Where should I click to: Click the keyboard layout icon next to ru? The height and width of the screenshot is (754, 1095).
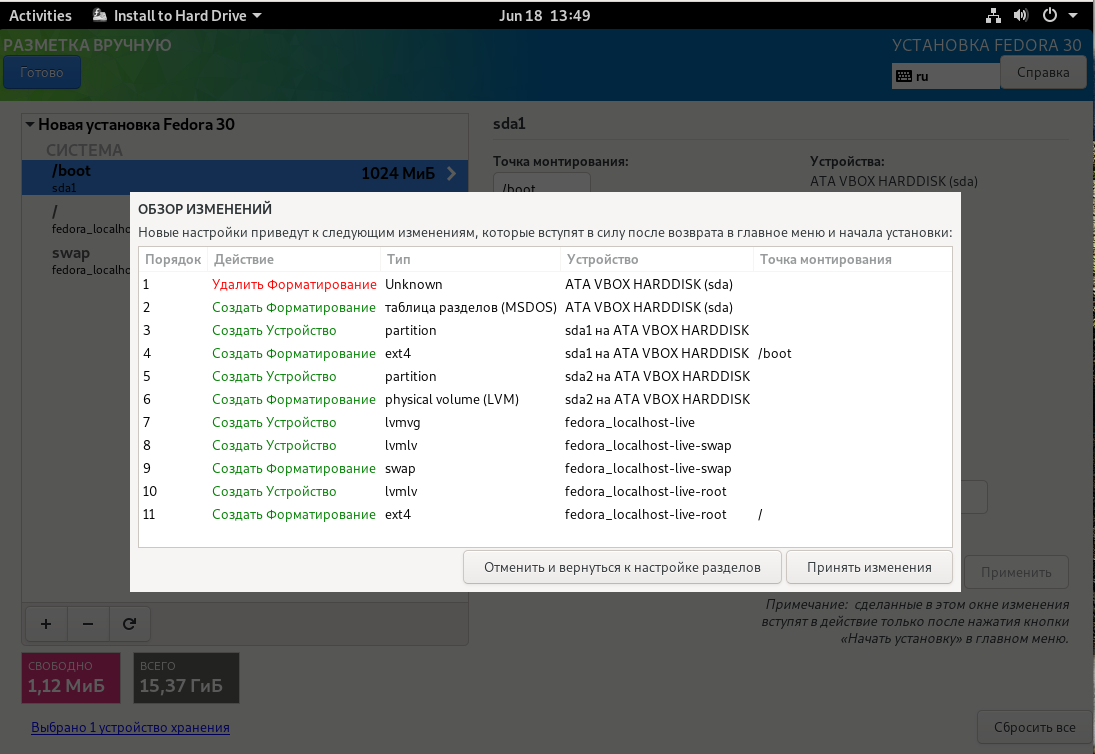[x=904, y=76]
